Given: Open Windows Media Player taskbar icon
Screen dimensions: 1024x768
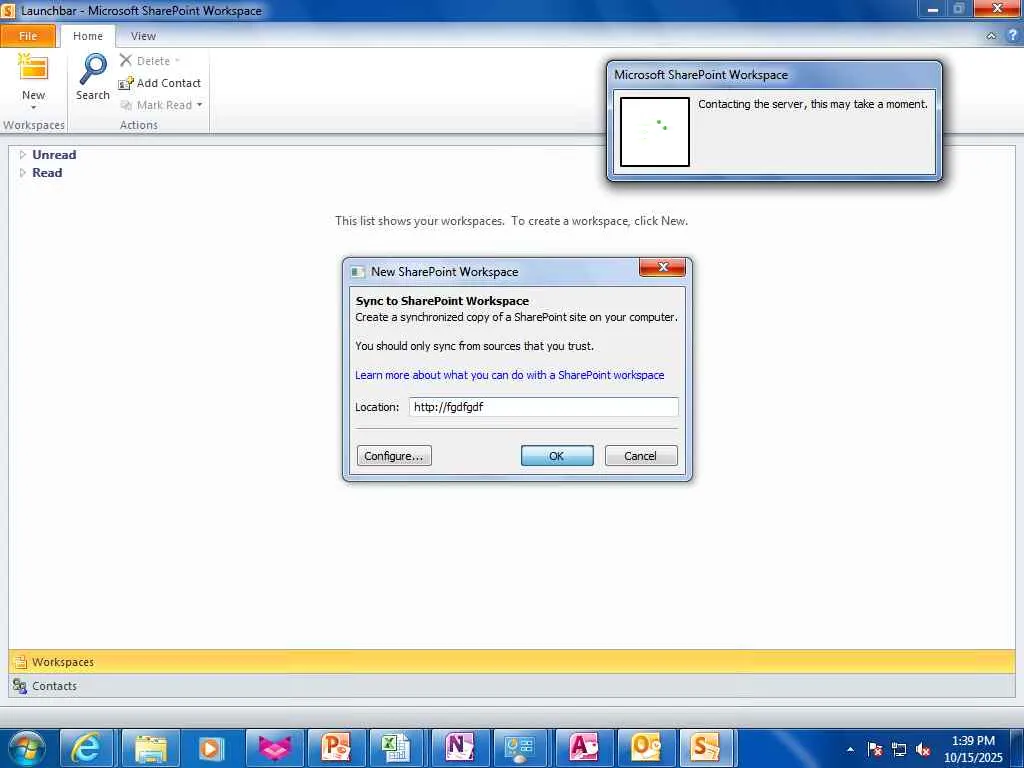Looking at the screenshot, I should click(210, 748).
